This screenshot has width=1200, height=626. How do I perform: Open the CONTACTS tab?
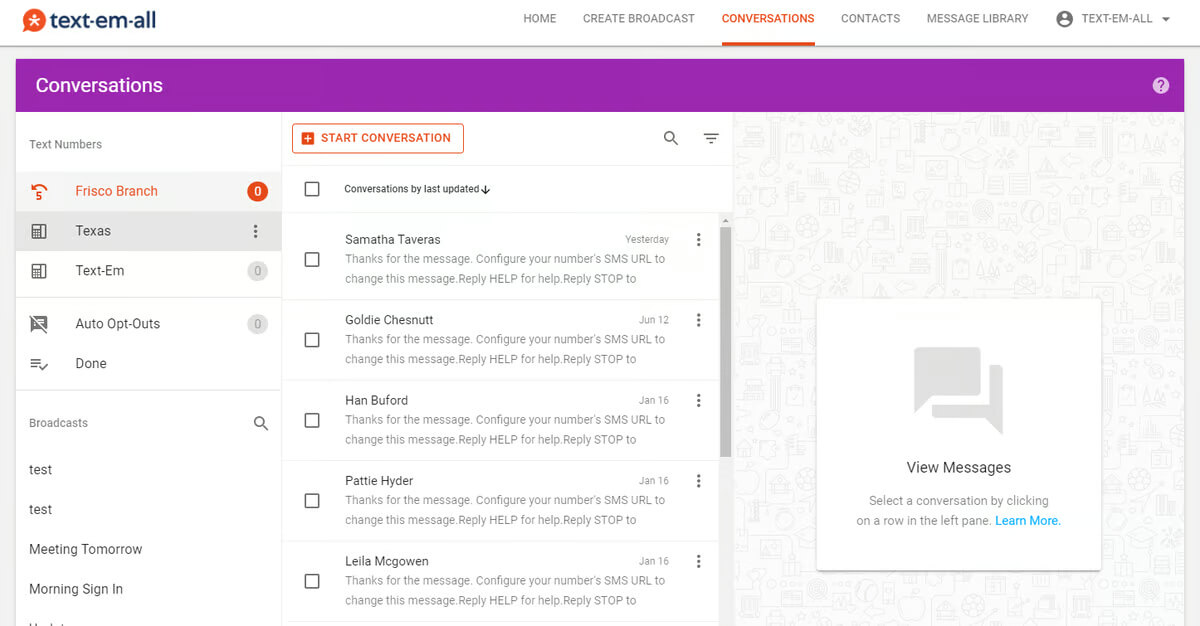click(870, 19)
